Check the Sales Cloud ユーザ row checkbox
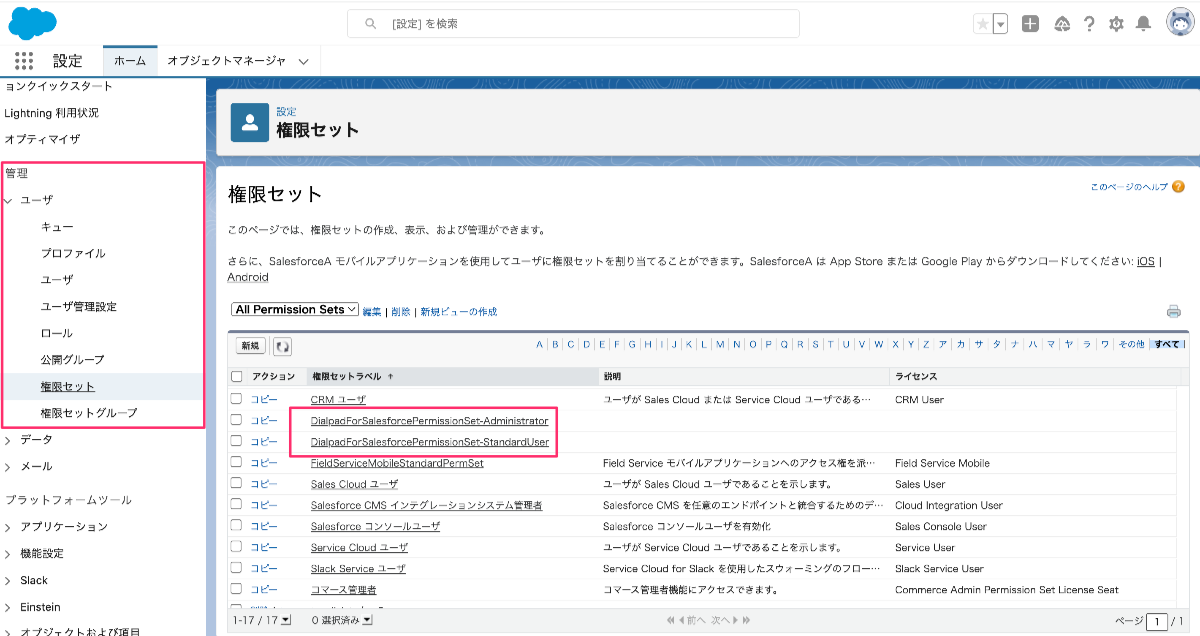1200x636 pixels. coord(237,483)
